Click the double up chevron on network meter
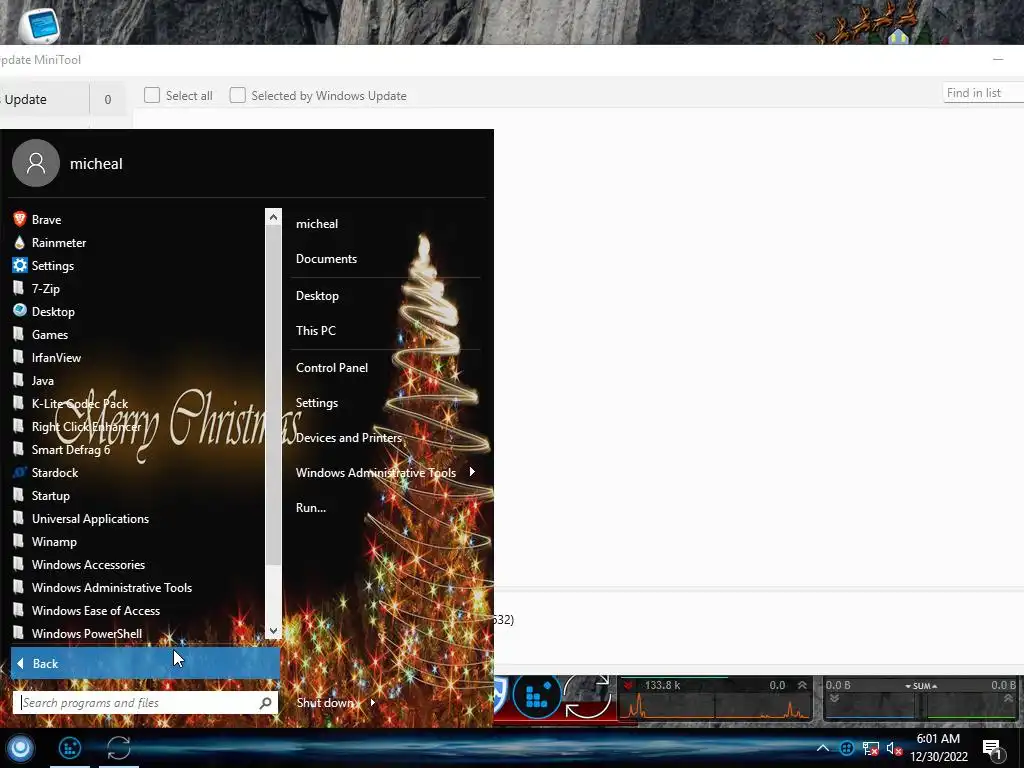 point(802,685)
